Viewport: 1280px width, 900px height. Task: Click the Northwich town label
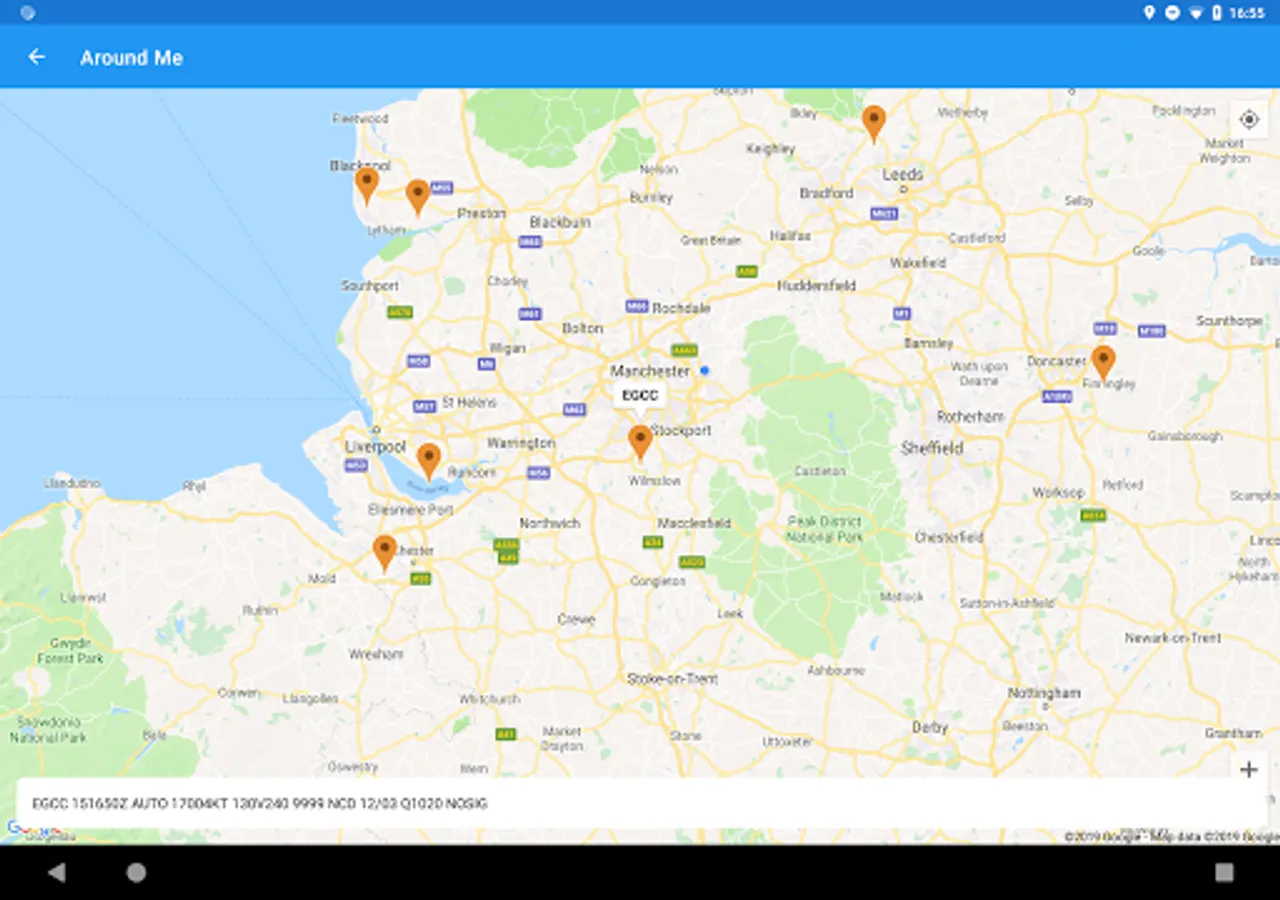(550, 523)
